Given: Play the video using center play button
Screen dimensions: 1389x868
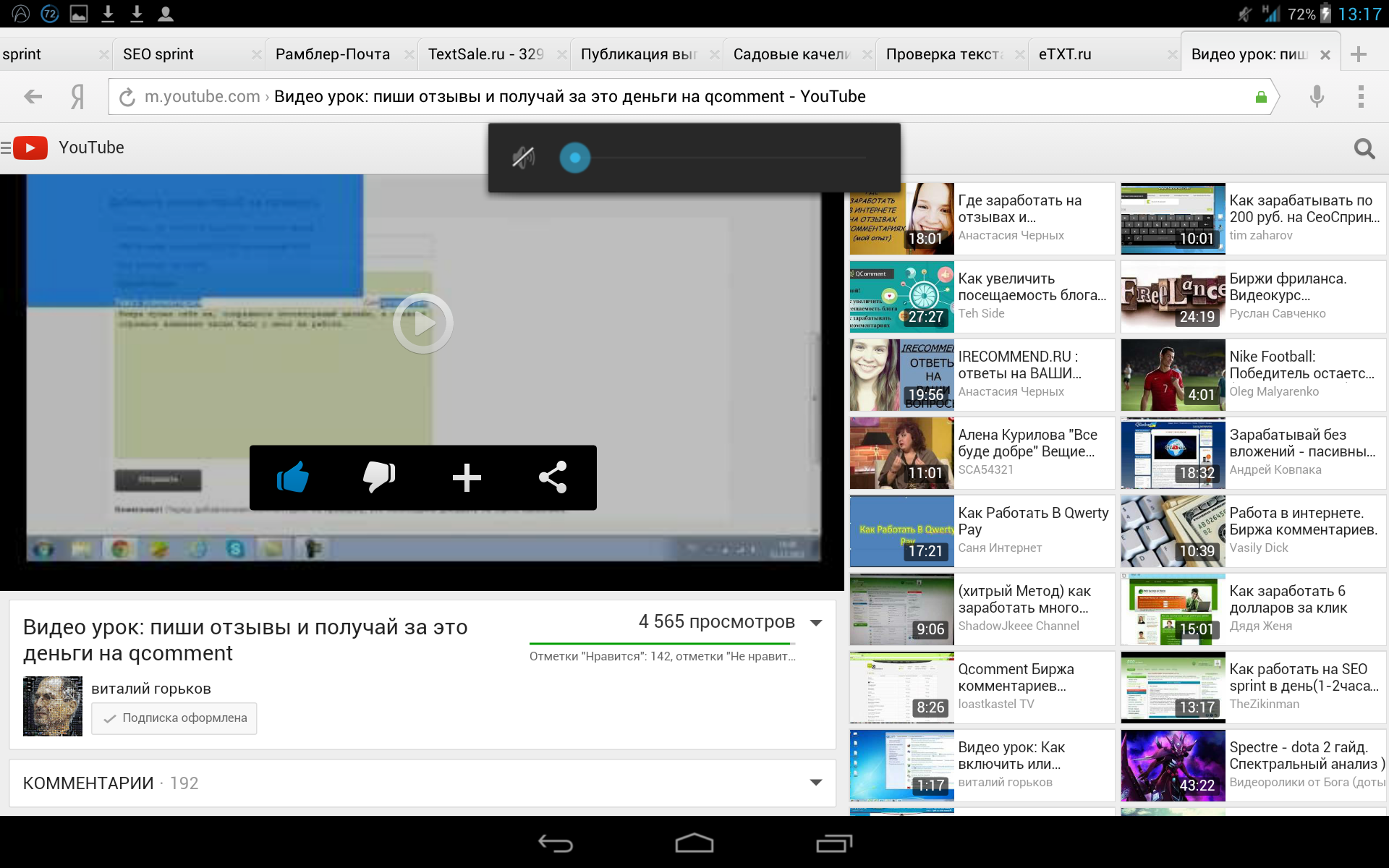Looking at the screenshot, I should (x=423, y=323).
